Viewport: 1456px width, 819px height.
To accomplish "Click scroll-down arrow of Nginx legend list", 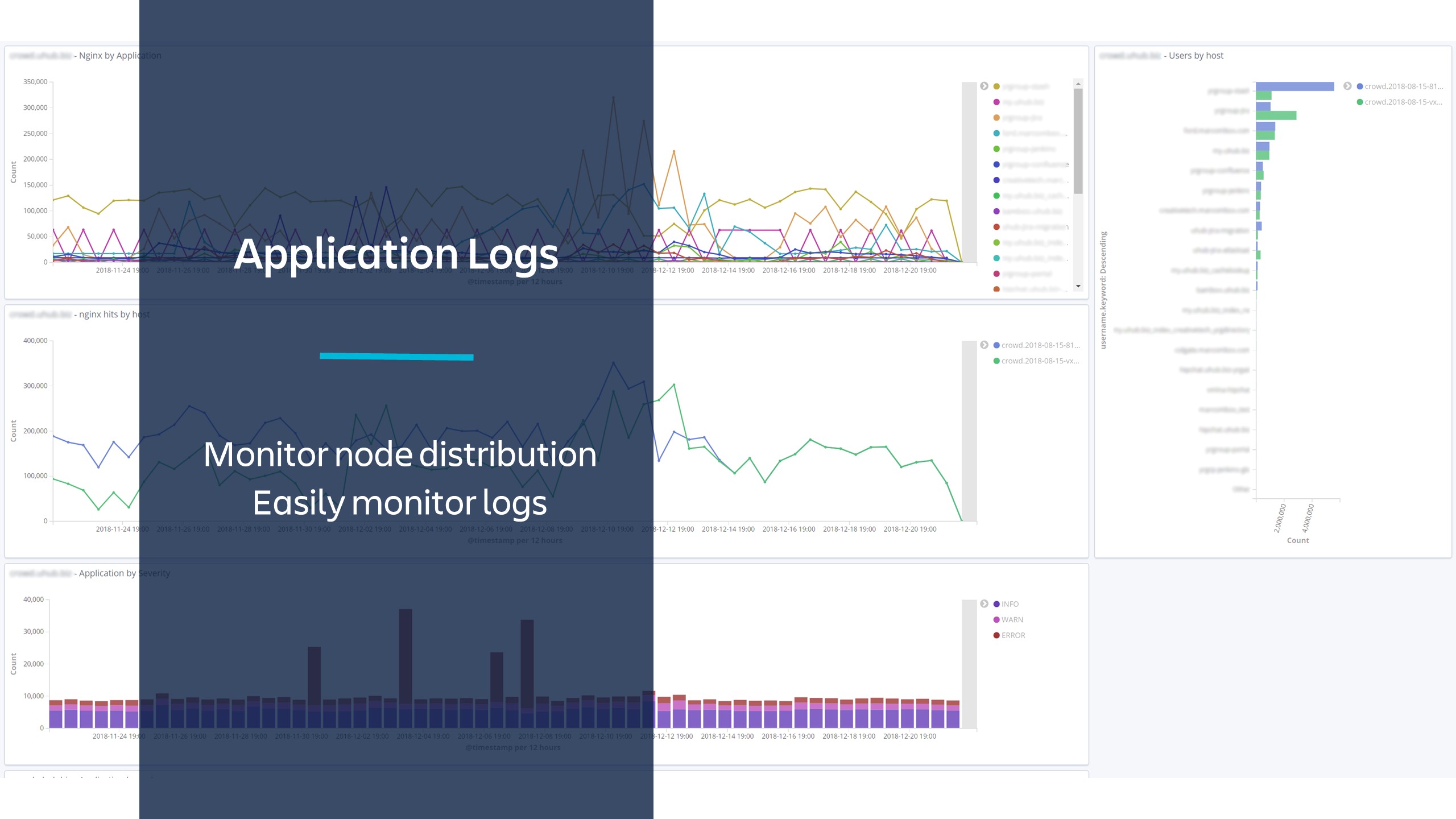I will point(1078,286).
